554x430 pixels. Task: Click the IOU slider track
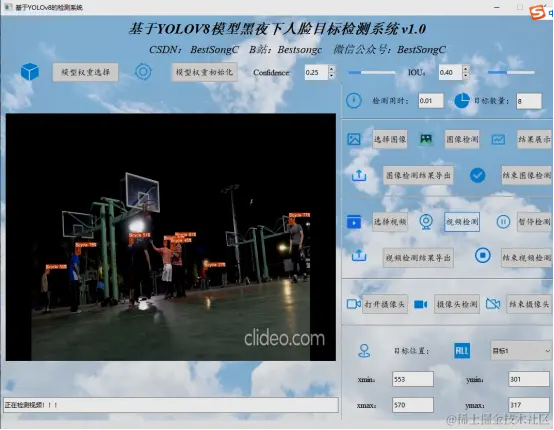pos(511,72)
